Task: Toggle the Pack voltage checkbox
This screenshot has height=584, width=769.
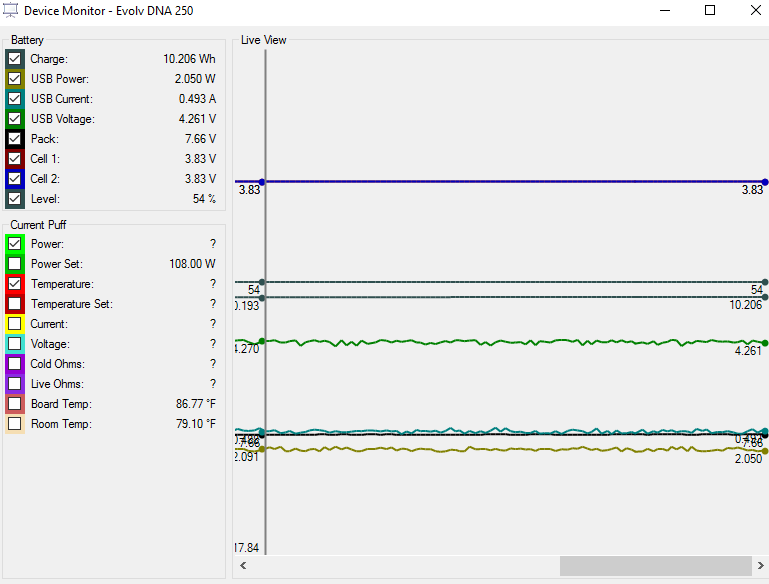Action: point(15,139)
